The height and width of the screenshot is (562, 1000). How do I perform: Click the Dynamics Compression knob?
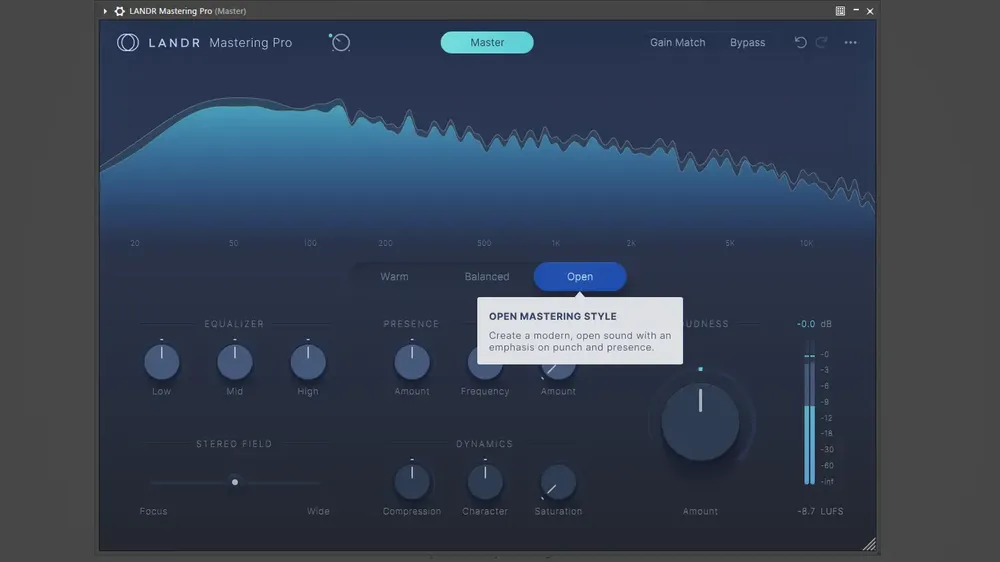412,482
